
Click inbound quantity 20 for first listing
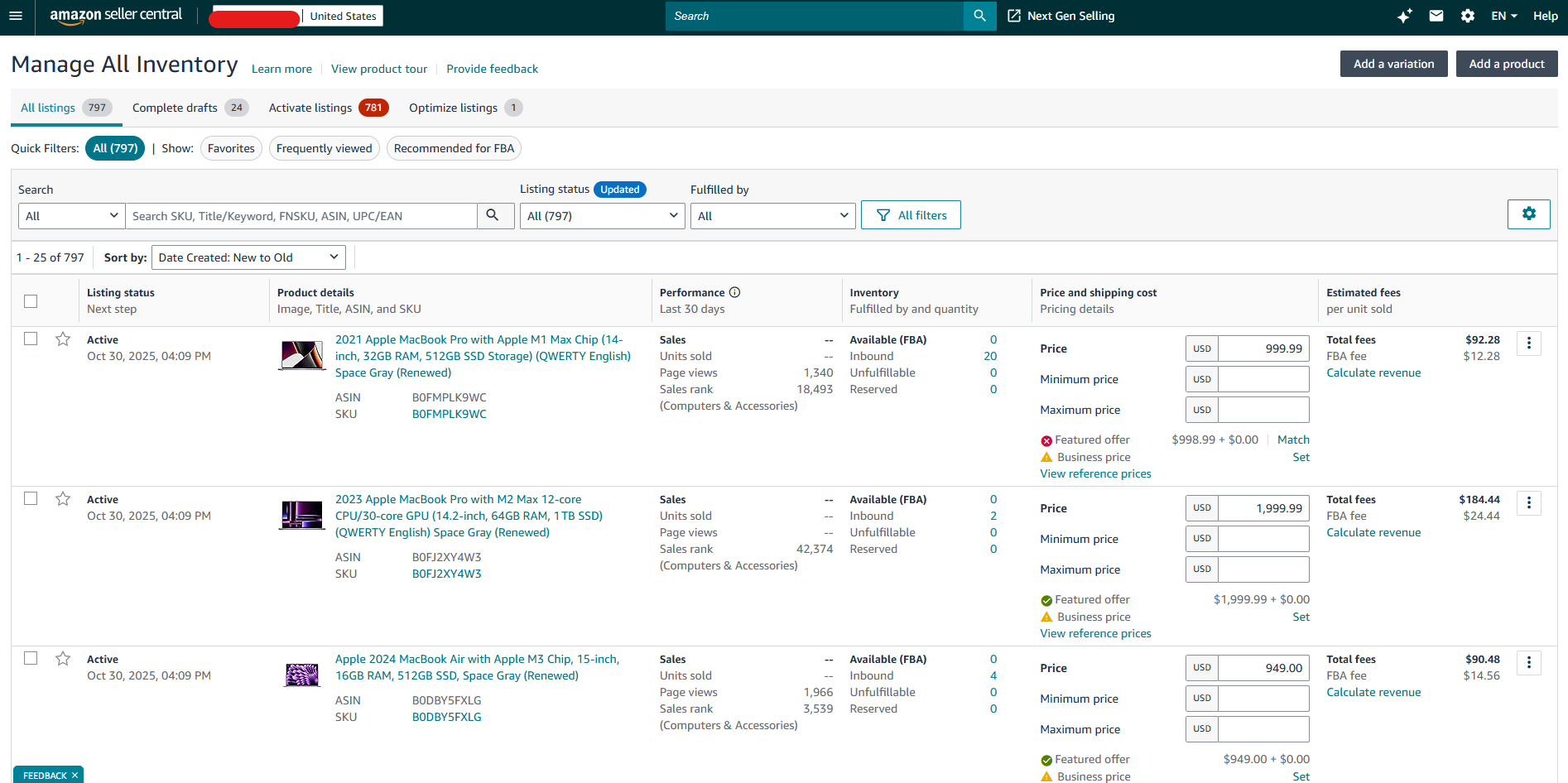click(990, 356)
